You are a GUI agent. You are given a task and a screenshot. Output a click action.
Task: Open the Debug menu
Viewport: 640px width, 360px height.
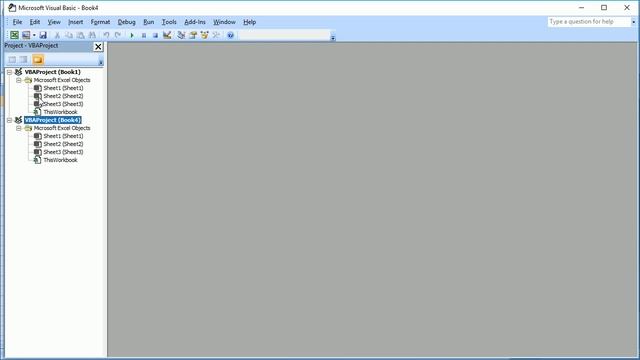[127, 22]
